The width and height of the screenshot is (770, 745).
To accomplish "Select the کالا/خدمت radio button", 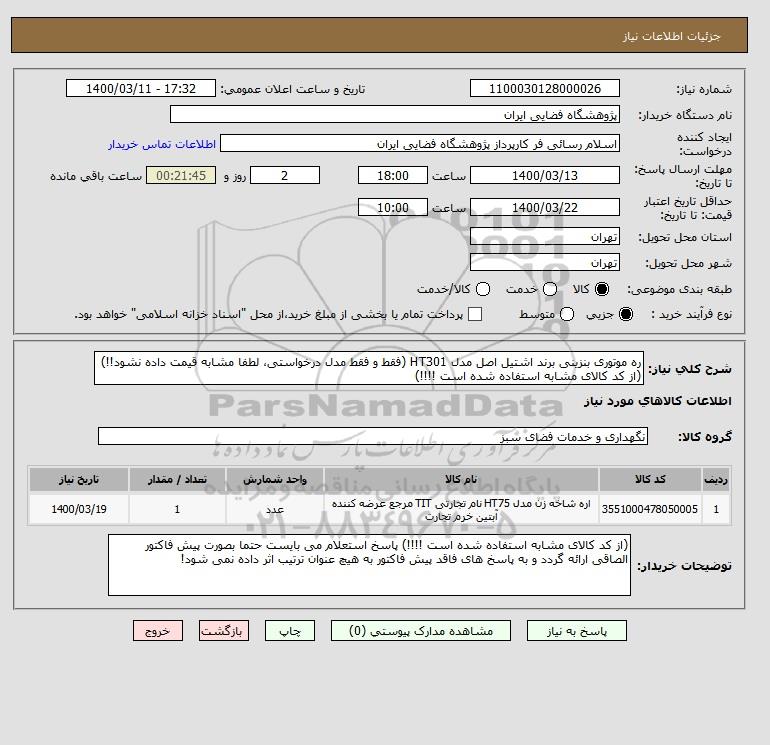I will click(483, 289).
